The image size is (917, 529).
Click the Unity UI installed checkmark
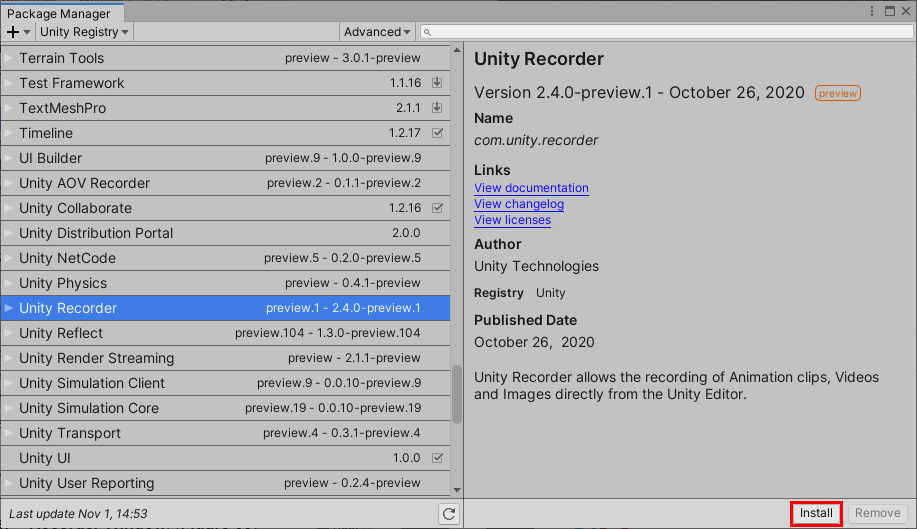437,458
